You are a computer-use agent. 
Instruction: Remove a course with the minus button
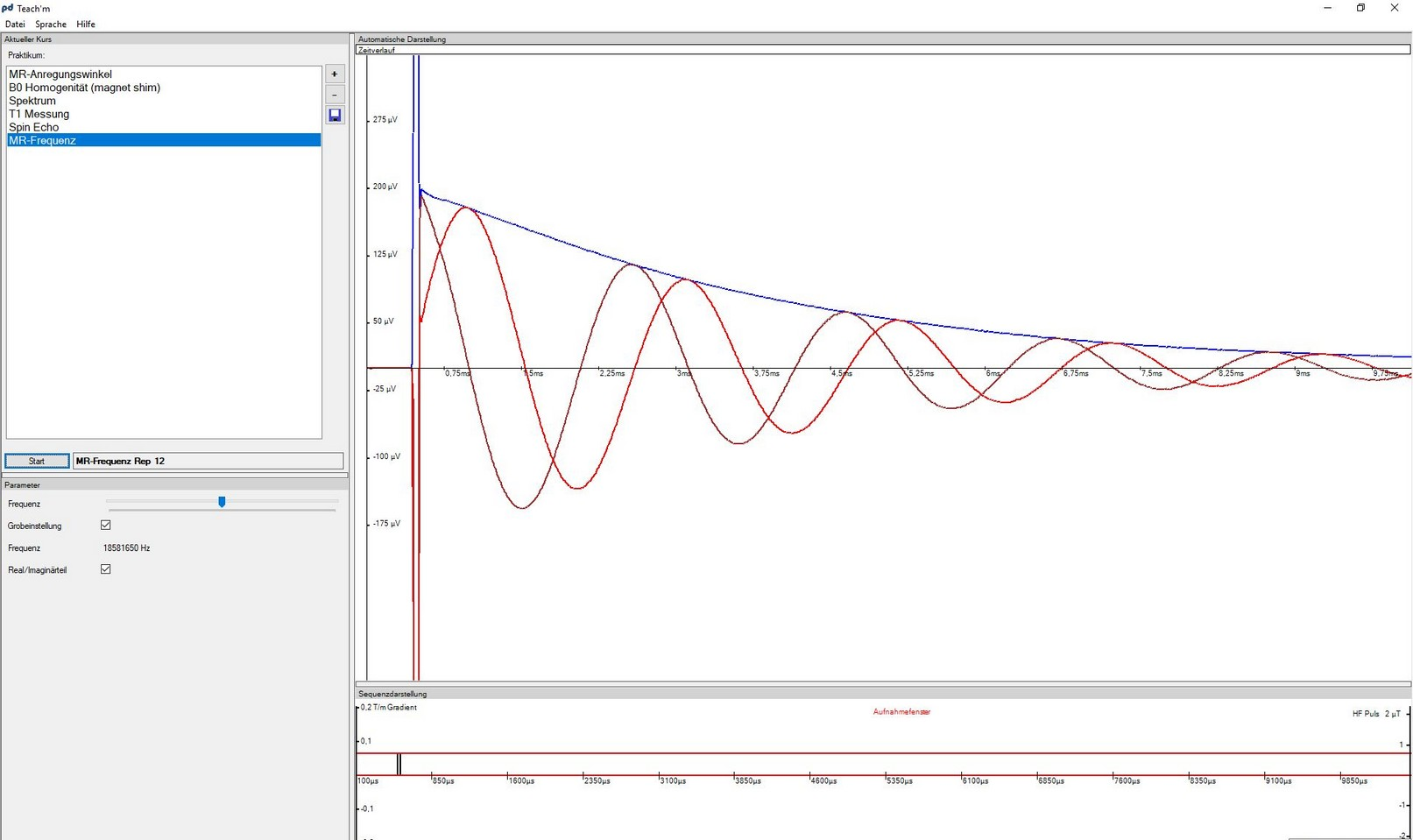click(x=335, y=95)
